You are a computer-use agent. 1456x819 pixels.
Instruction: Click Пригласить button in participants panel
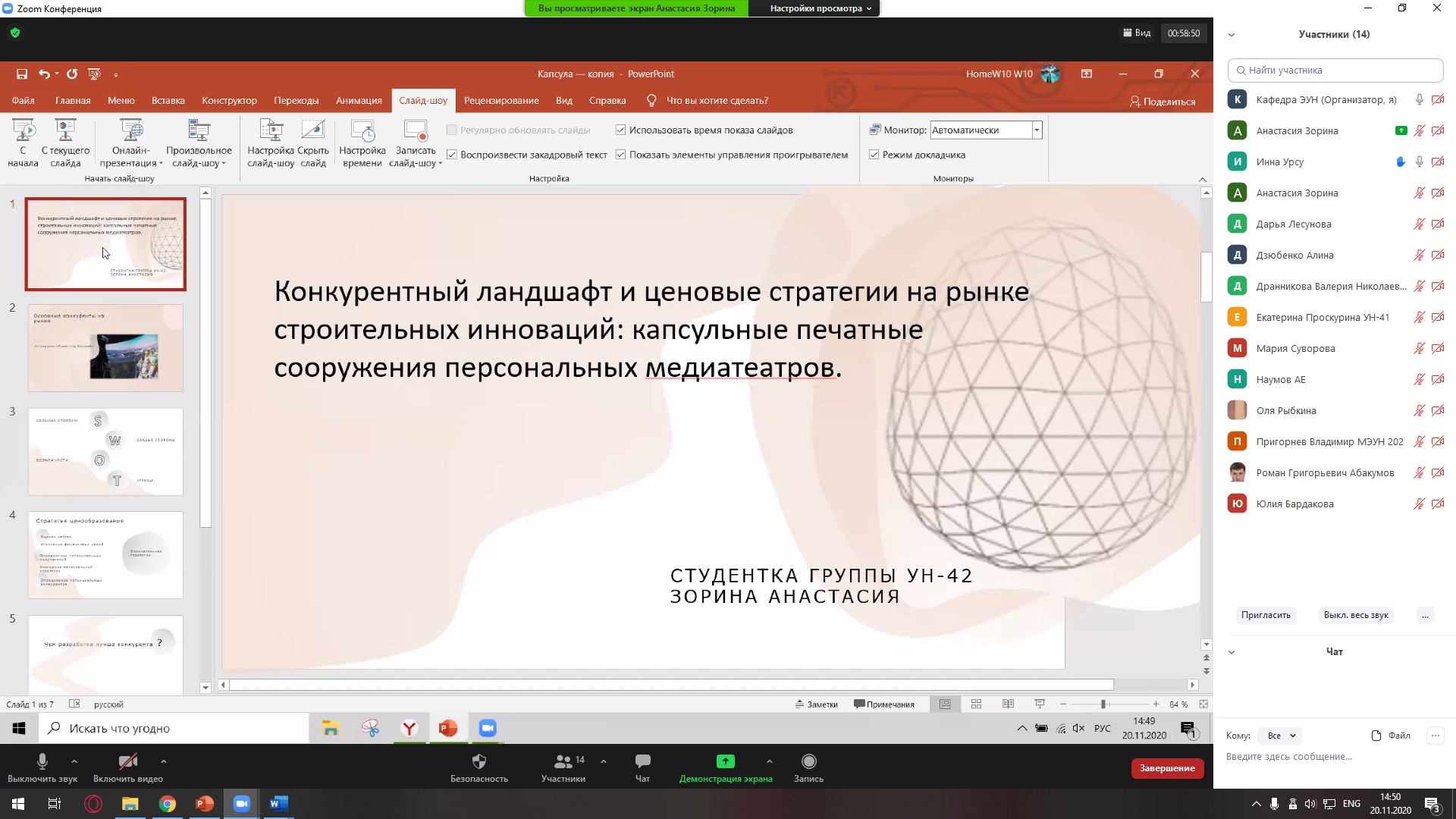click(x=1266, y=615)
